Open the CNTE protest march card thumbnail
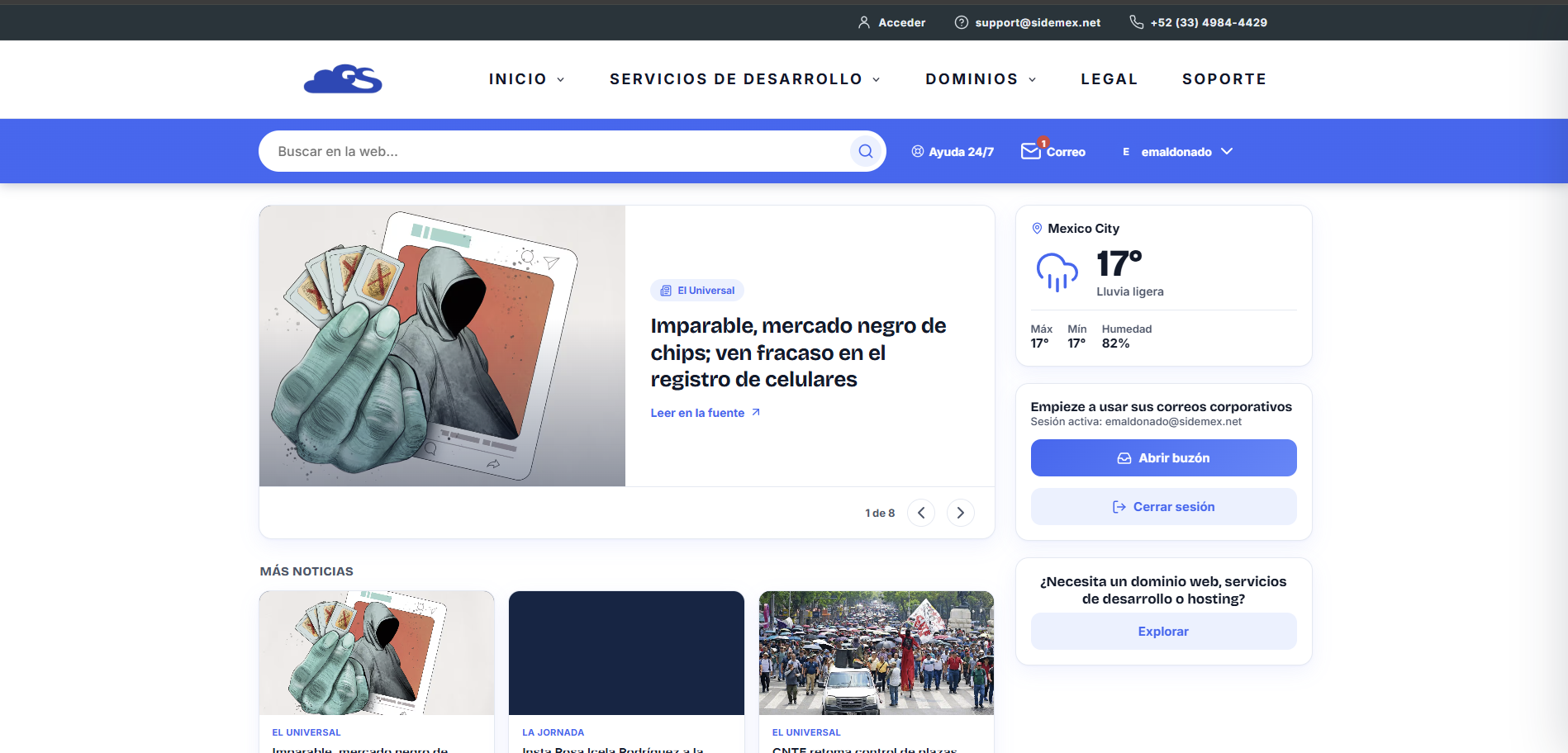The width and height of the screenshot is (1568, 753). pyautogui.click(x=877, y=653)
